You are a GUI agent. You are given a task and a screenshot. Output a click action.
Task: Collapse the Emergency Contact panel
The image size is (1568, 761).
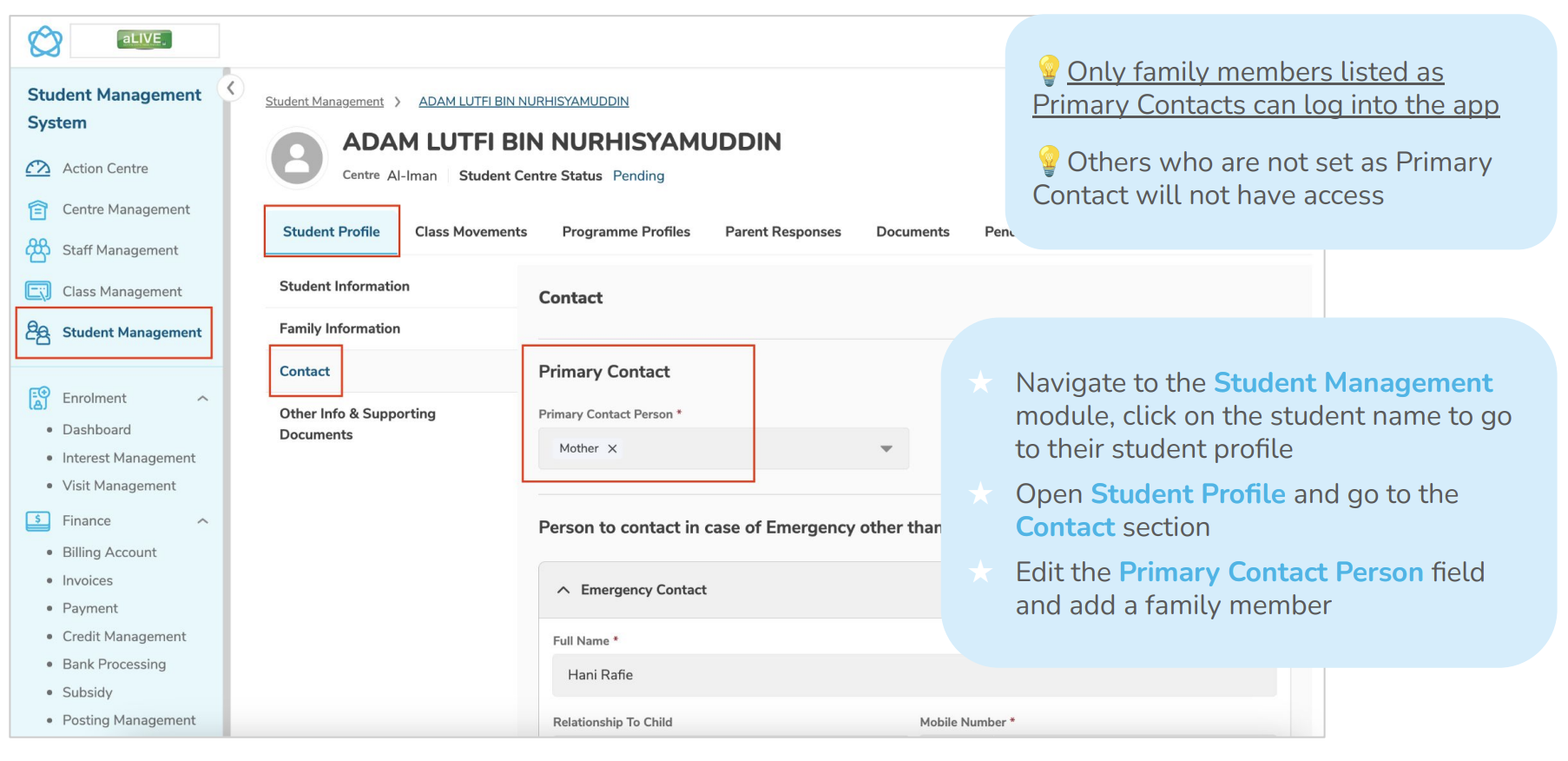click(563, 590)
